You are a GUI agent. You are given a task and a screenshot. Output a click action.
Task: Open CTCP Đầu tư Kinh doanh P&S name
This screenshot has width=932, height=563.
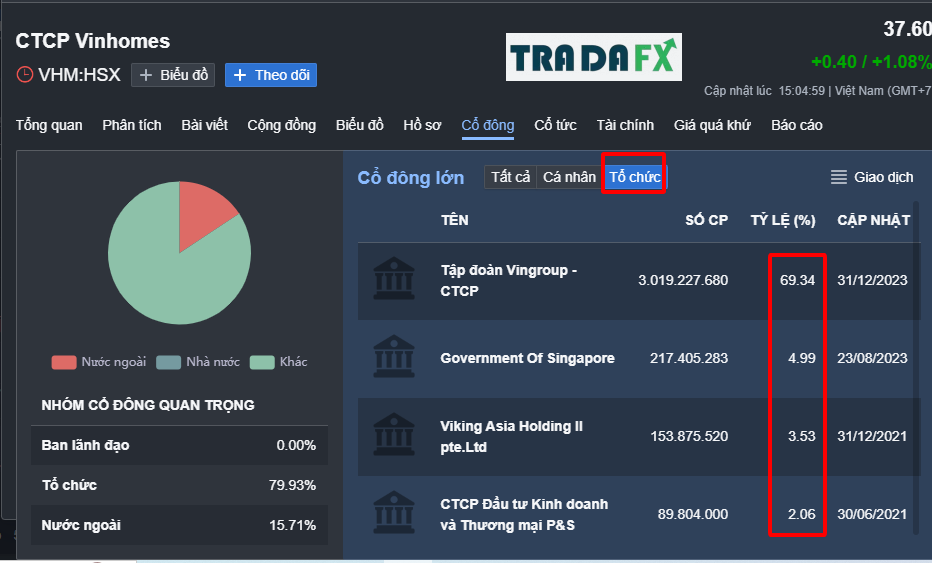pyautogui.click(x=524, y=514)
